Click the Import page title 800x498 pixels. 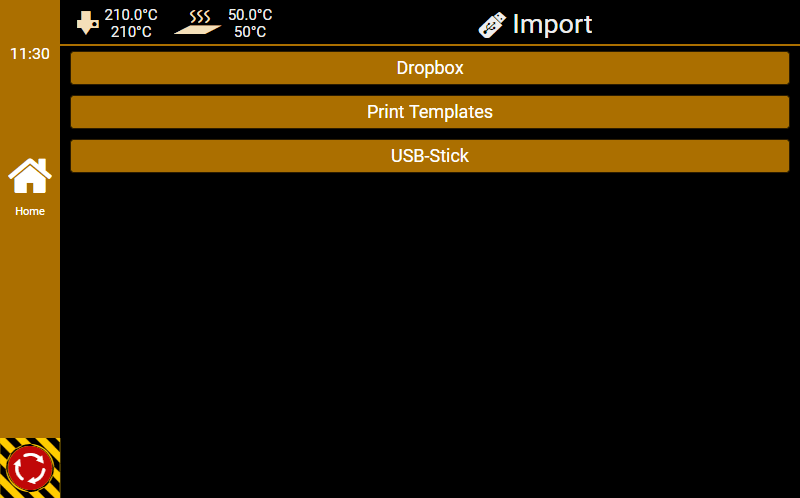[552, 24]
